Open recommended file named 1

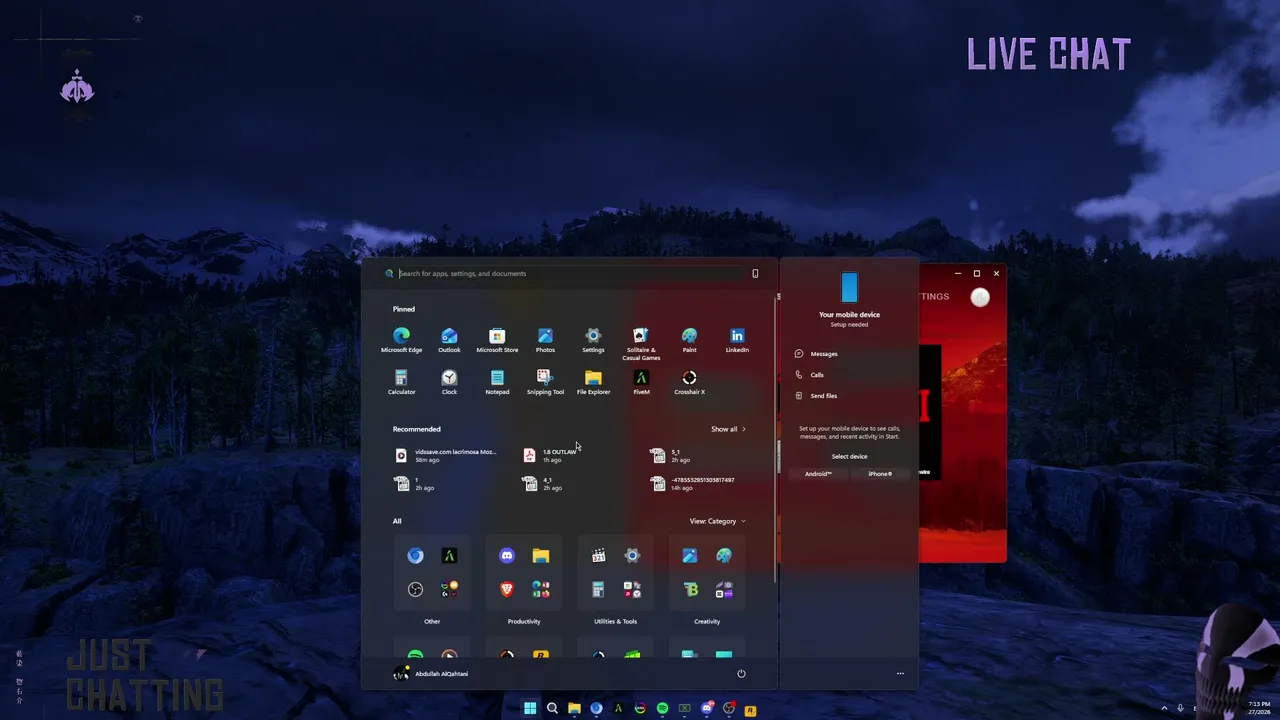pyautogui.click(x=415, y=483)
